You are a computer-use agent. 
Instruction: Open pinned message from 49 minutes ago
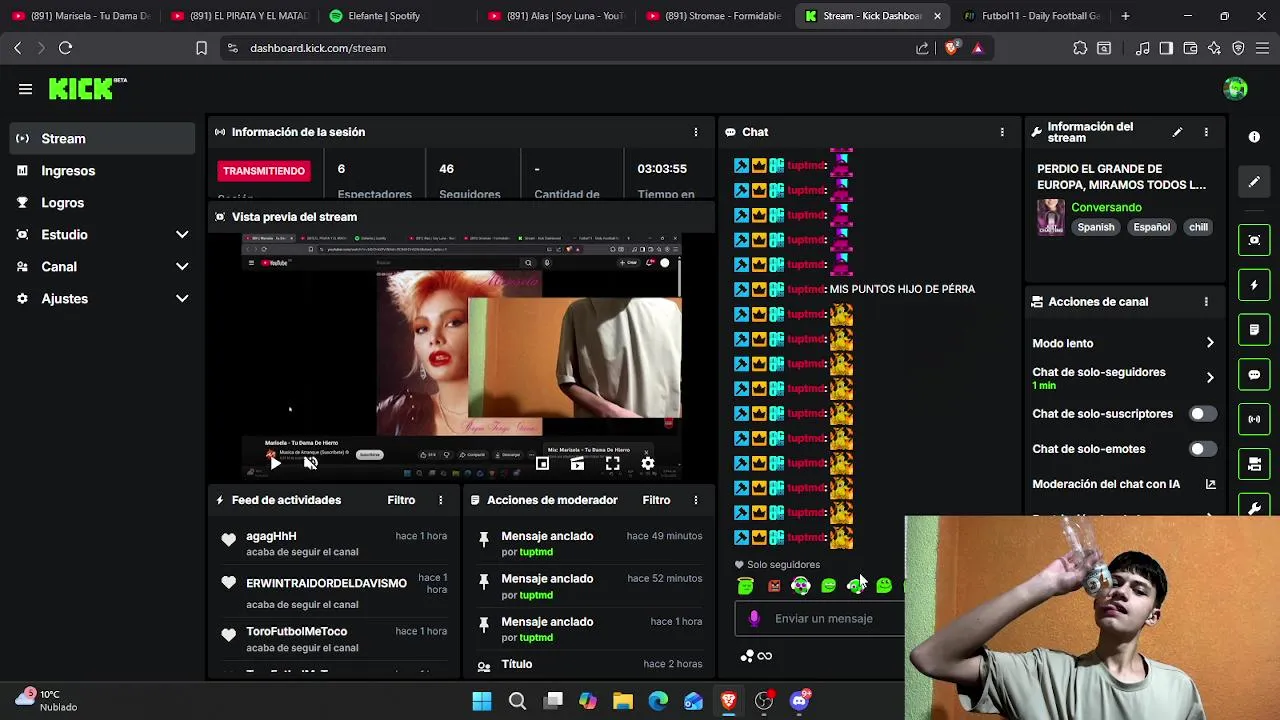(x=590, y=543)
